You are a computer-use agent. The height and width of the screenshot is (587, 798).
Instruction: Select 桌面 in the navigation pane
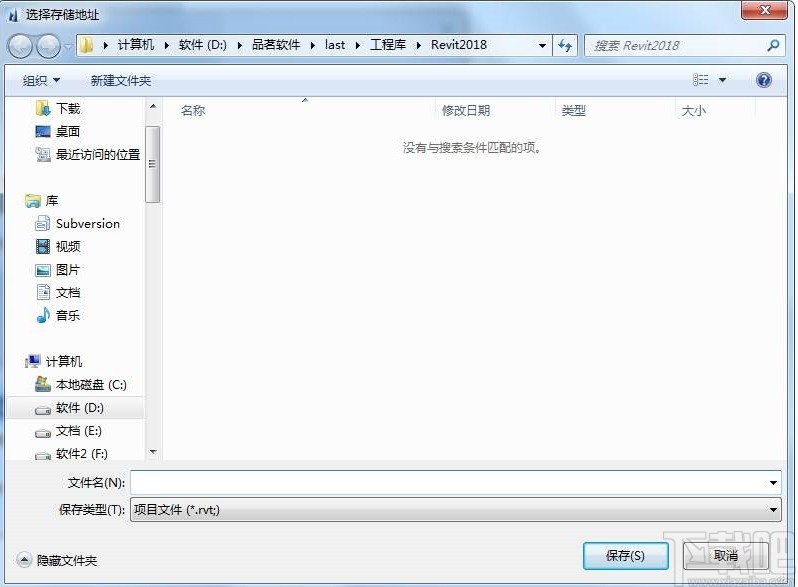pyautogui.click(x=58, y=132)
